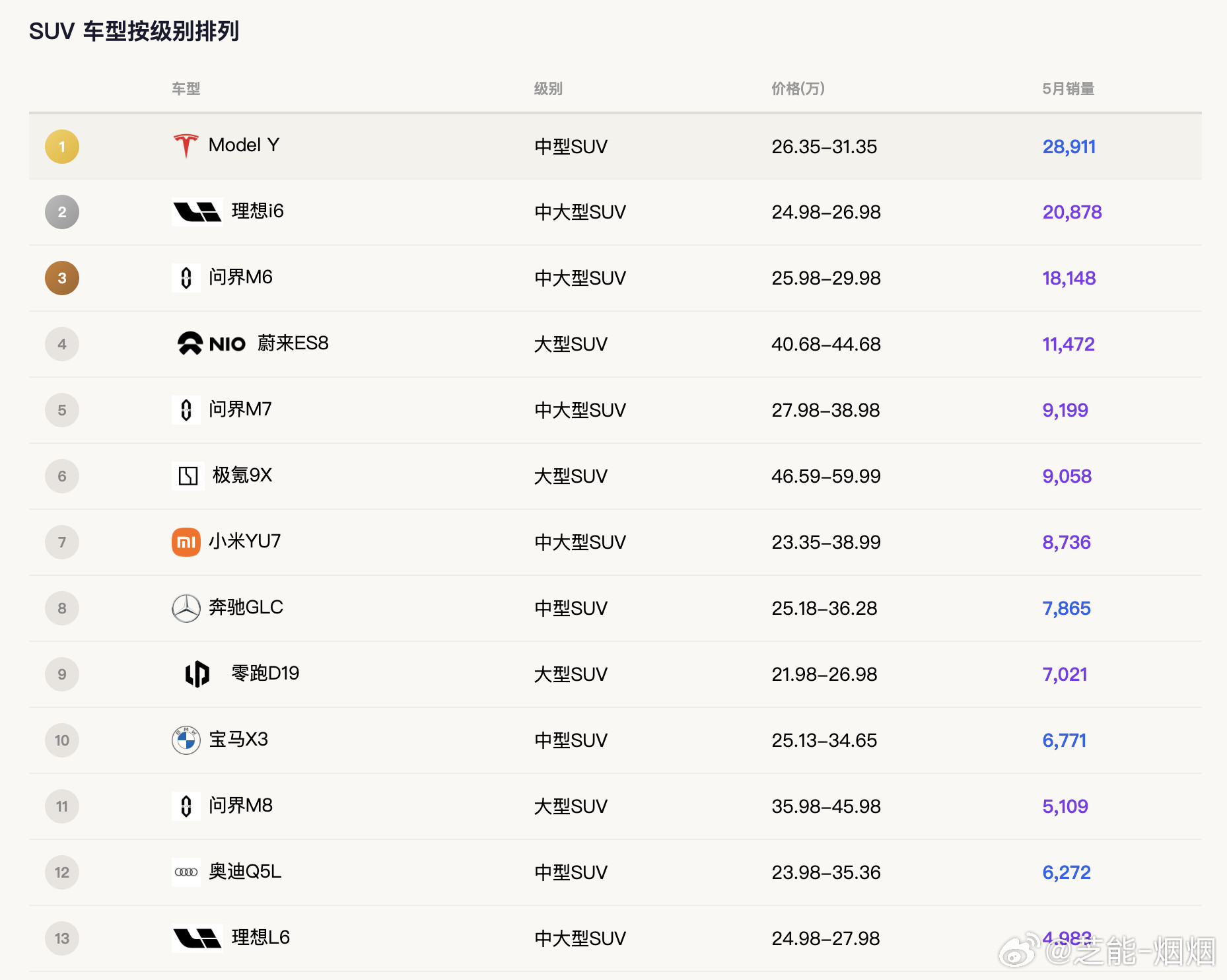Click the rank 13 badge

coord(62,938)
